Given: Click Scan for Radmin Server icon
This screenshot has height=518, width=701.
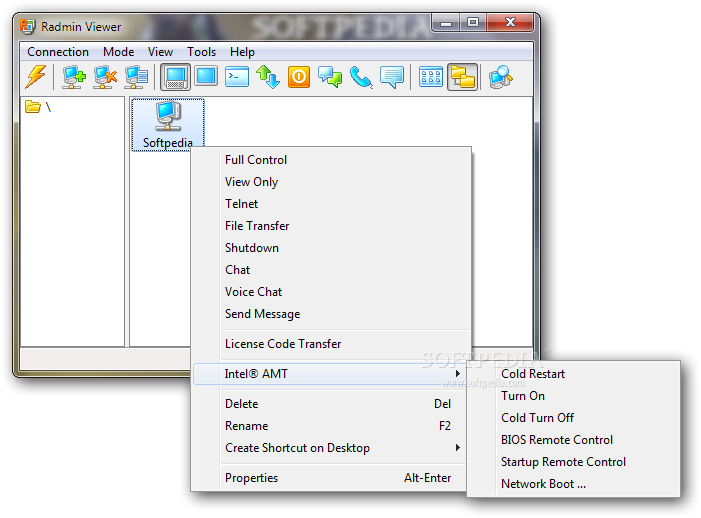Looking at the screenshot, I should (x=500, y=77).
